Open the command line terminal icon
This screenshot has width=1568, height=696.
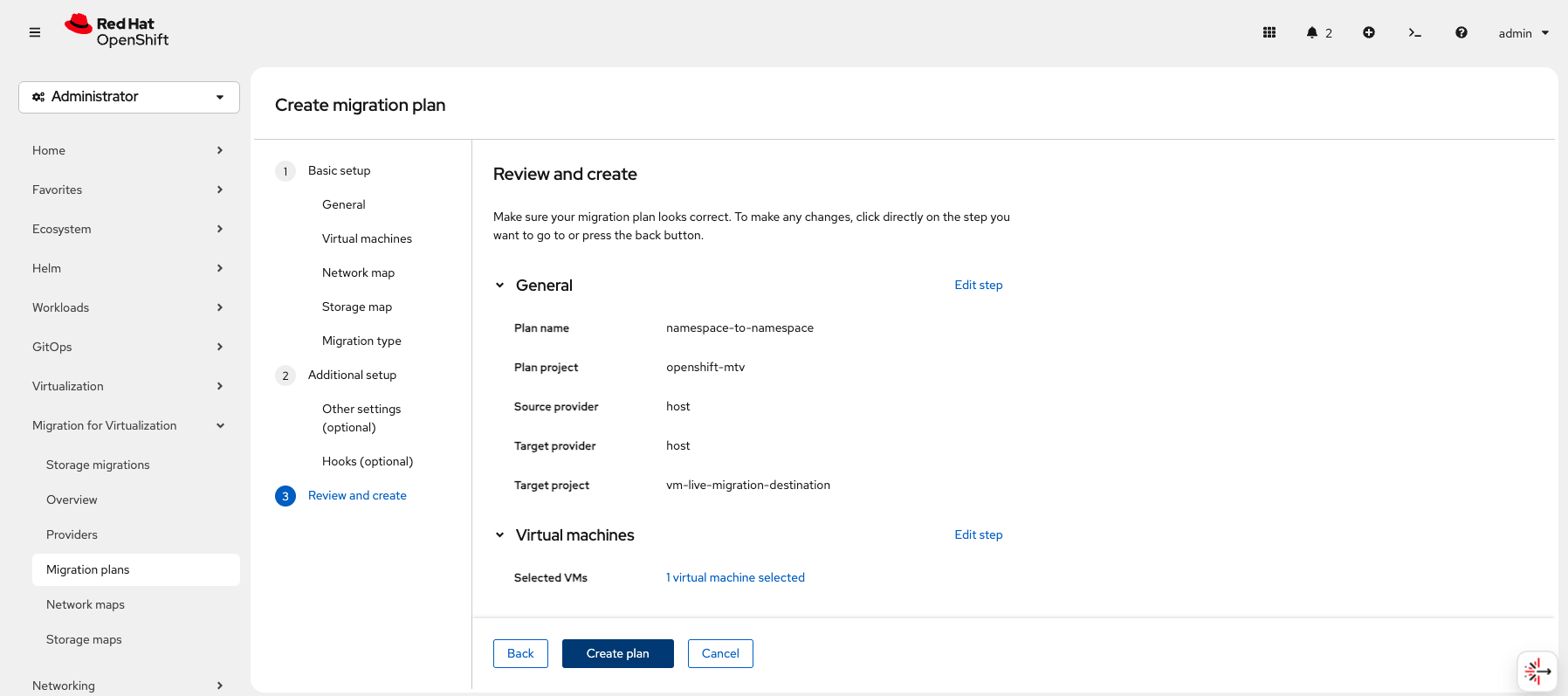click(1414, 32)
